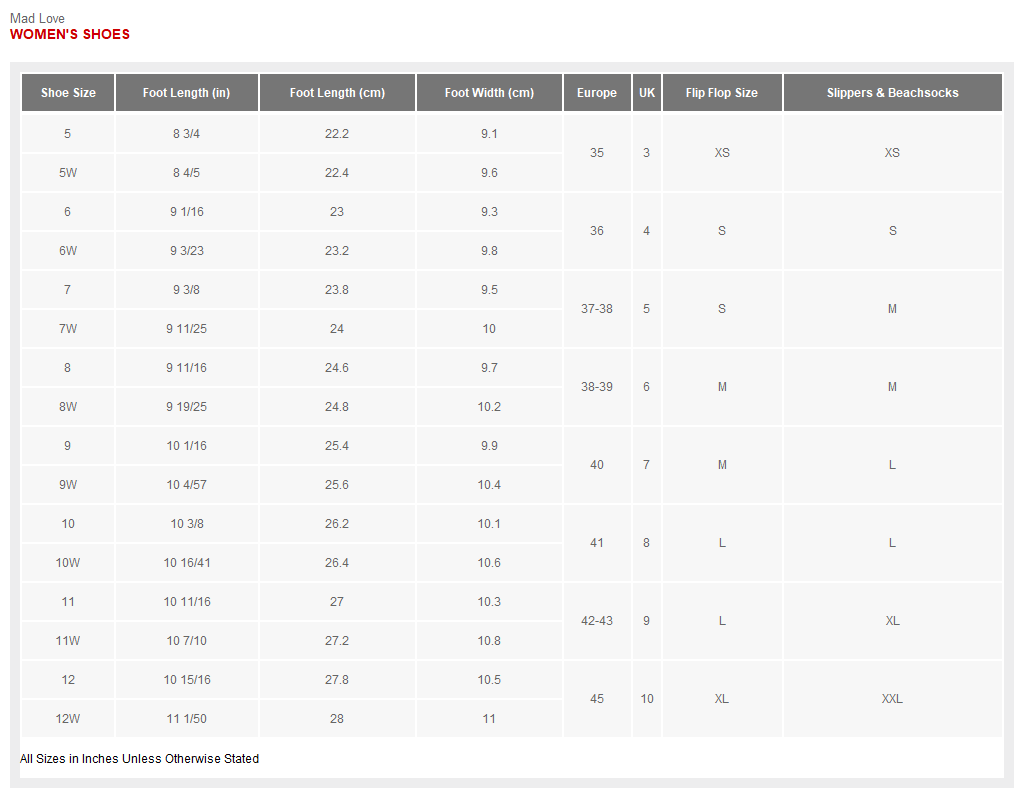Click the Mad Love brand text
Viewport: 1024px width, 803px height.
coord(37,18)
